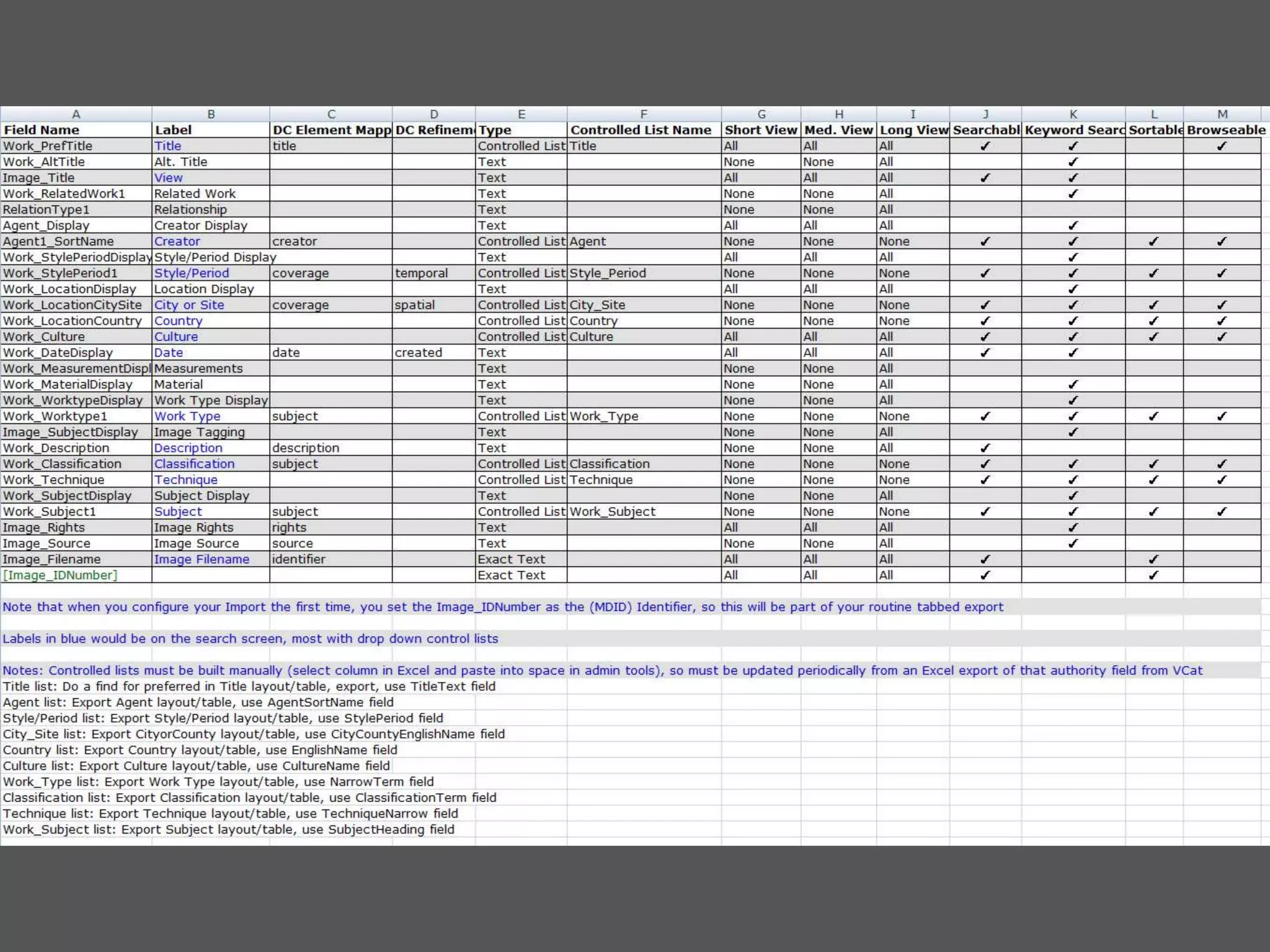Select column F header
1270x952 pixels.
tap(643, 114)
